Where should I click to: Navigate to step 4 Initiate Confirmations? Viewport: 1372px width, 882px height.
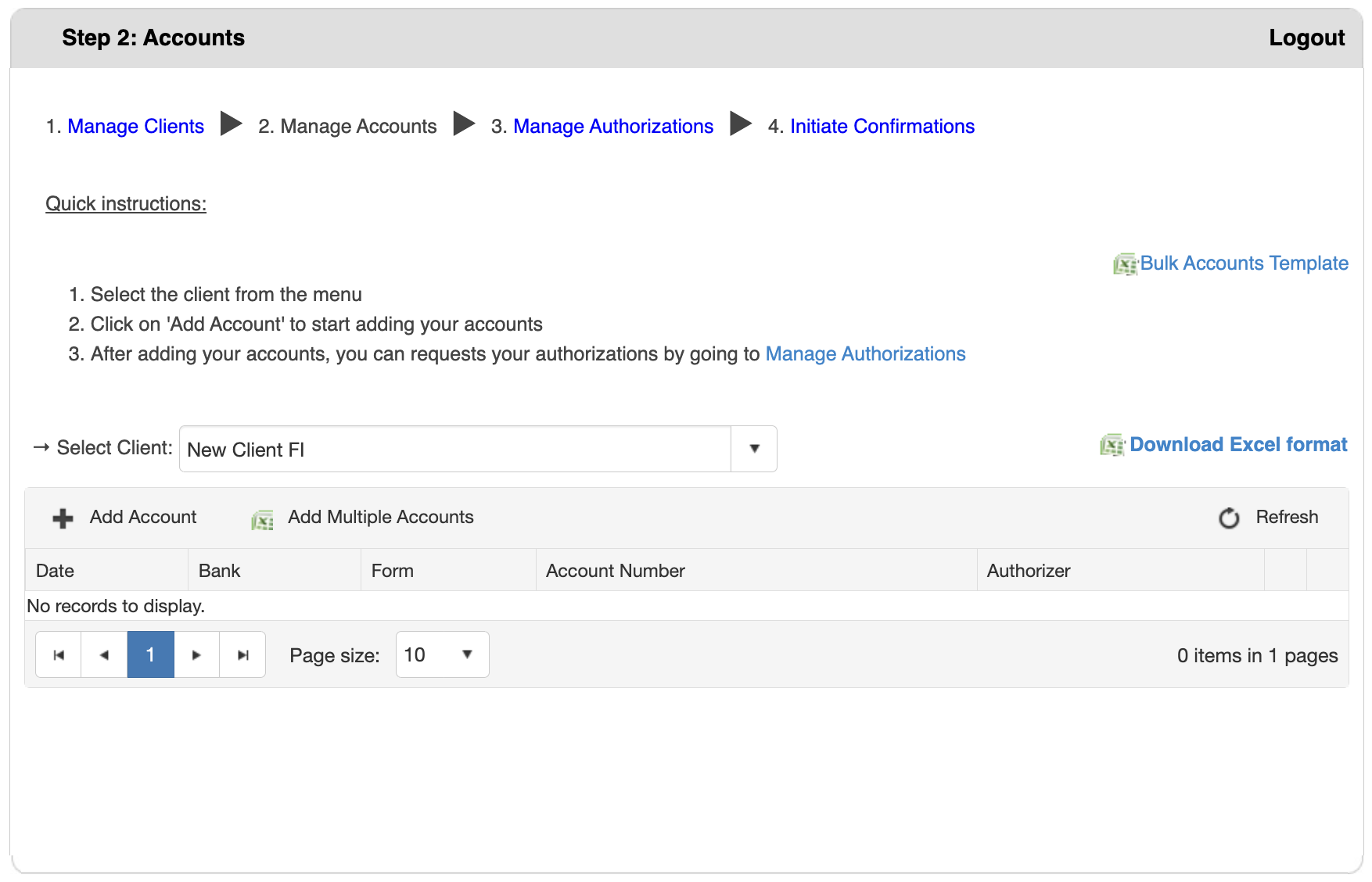pos(882,126)
